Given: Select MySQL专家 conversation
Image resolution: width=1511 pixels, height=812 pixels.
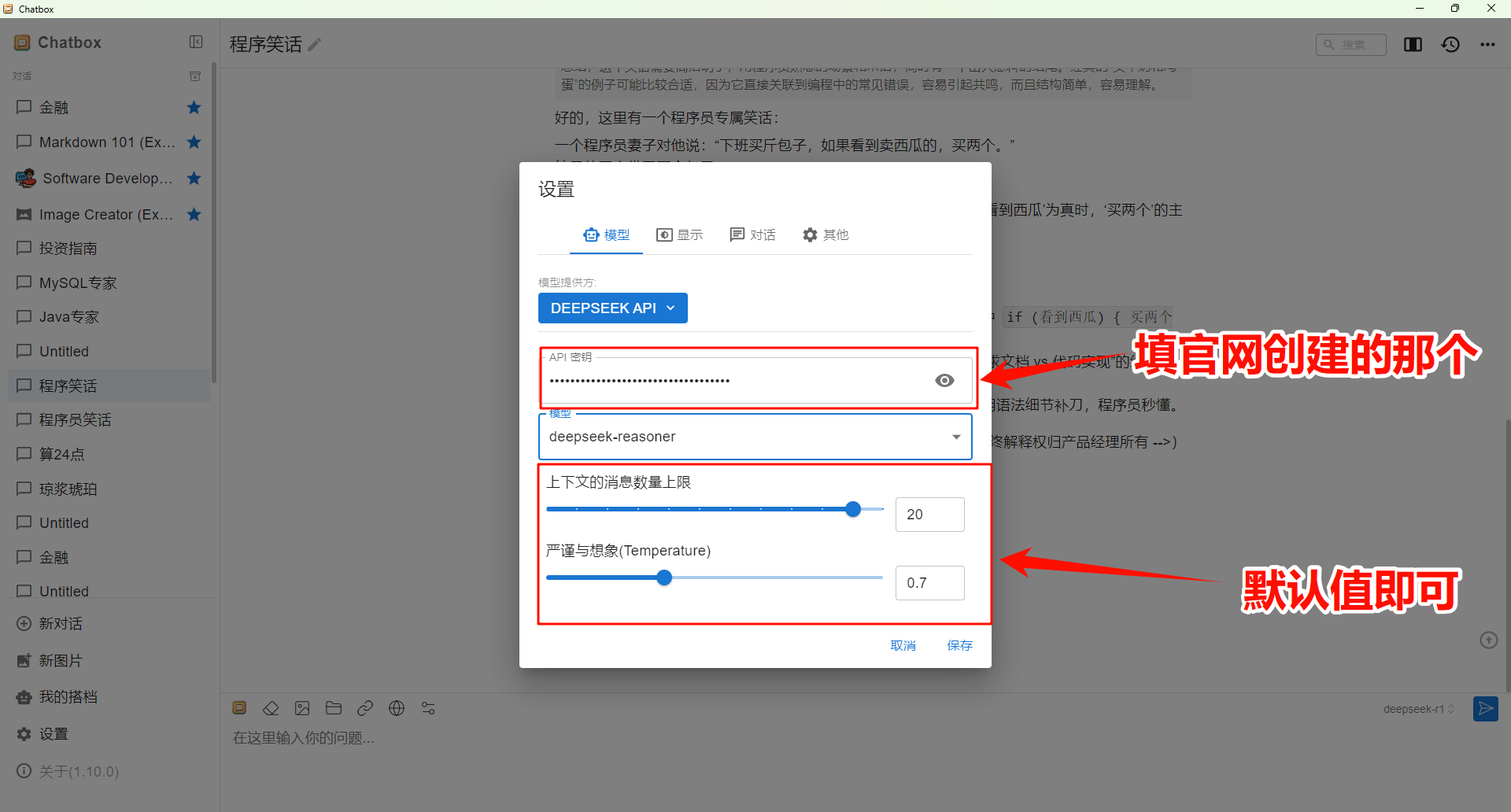Looking at the screenshot, I should coord(109,283).
